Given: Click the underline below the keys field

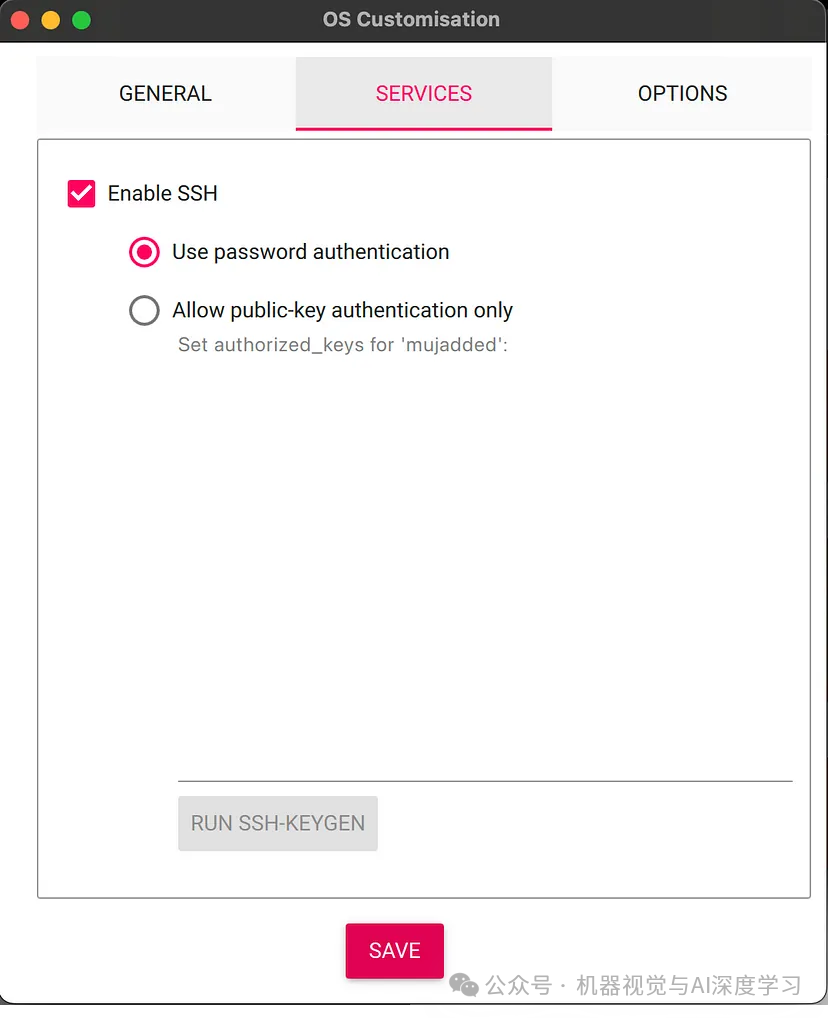Looking at the screenshot, I should click(484, 779).
